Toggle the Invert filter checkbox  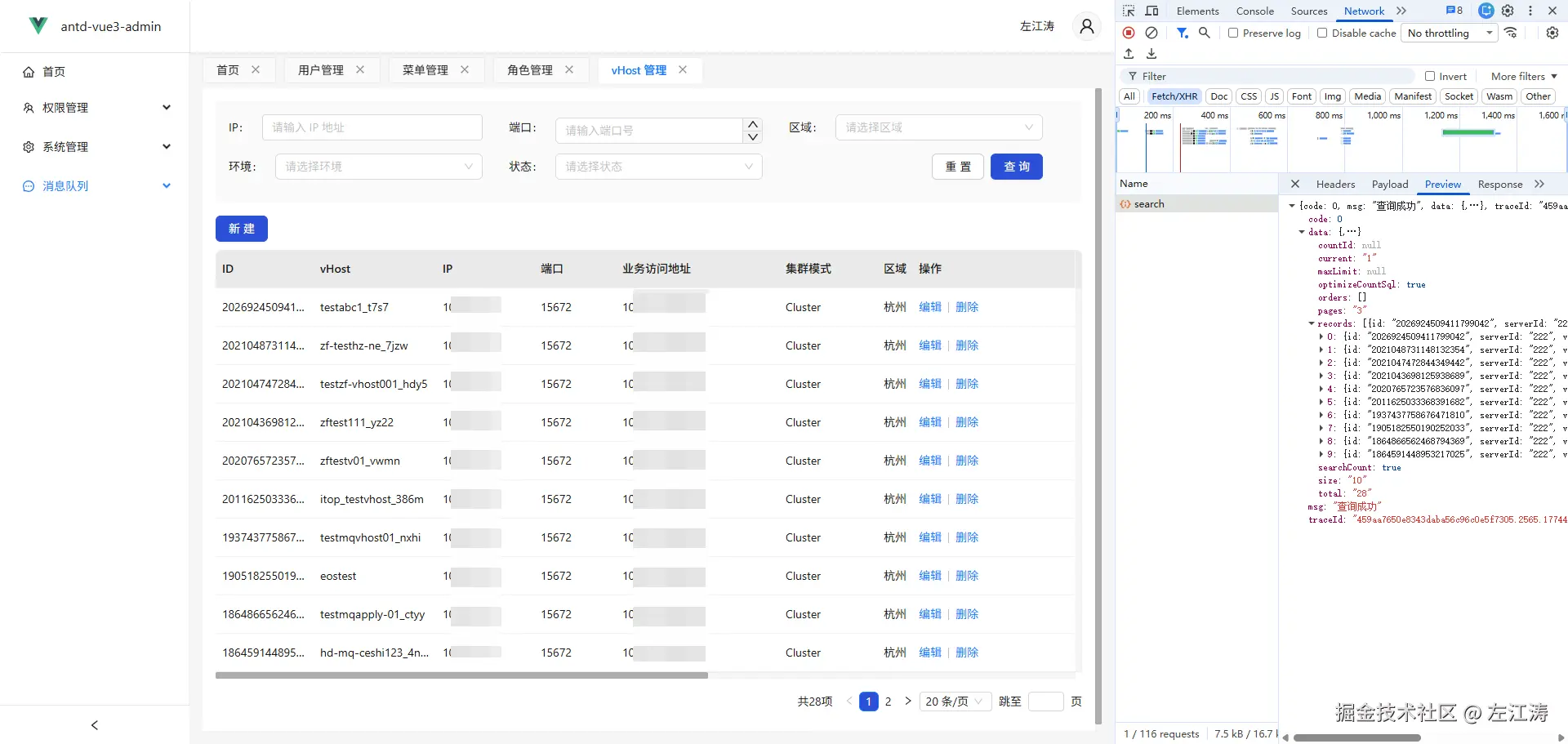1430,75
